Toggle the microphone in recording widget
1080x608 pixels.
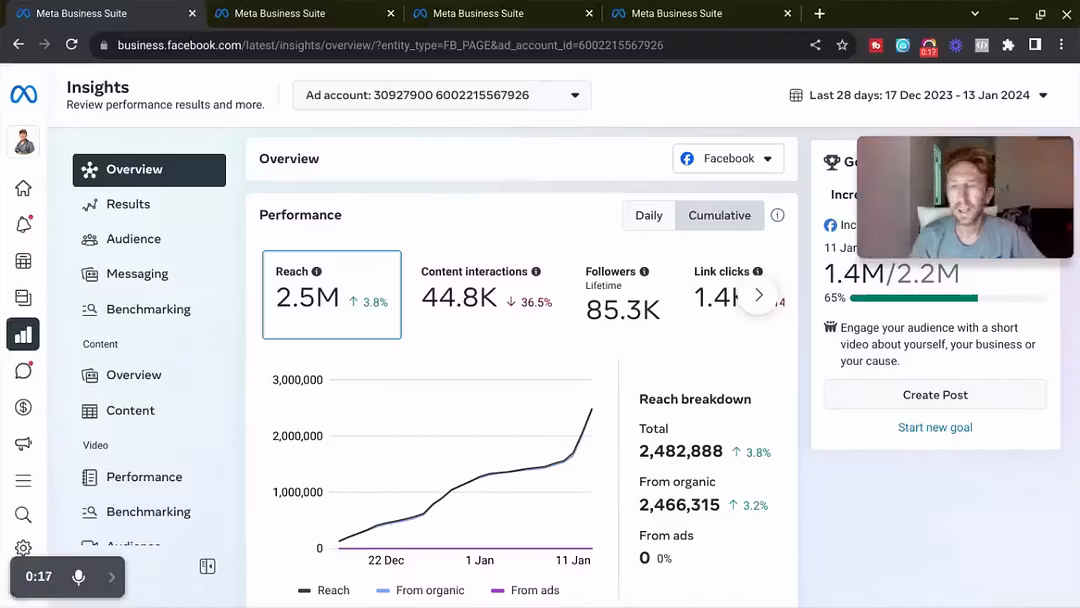(78, 577)
